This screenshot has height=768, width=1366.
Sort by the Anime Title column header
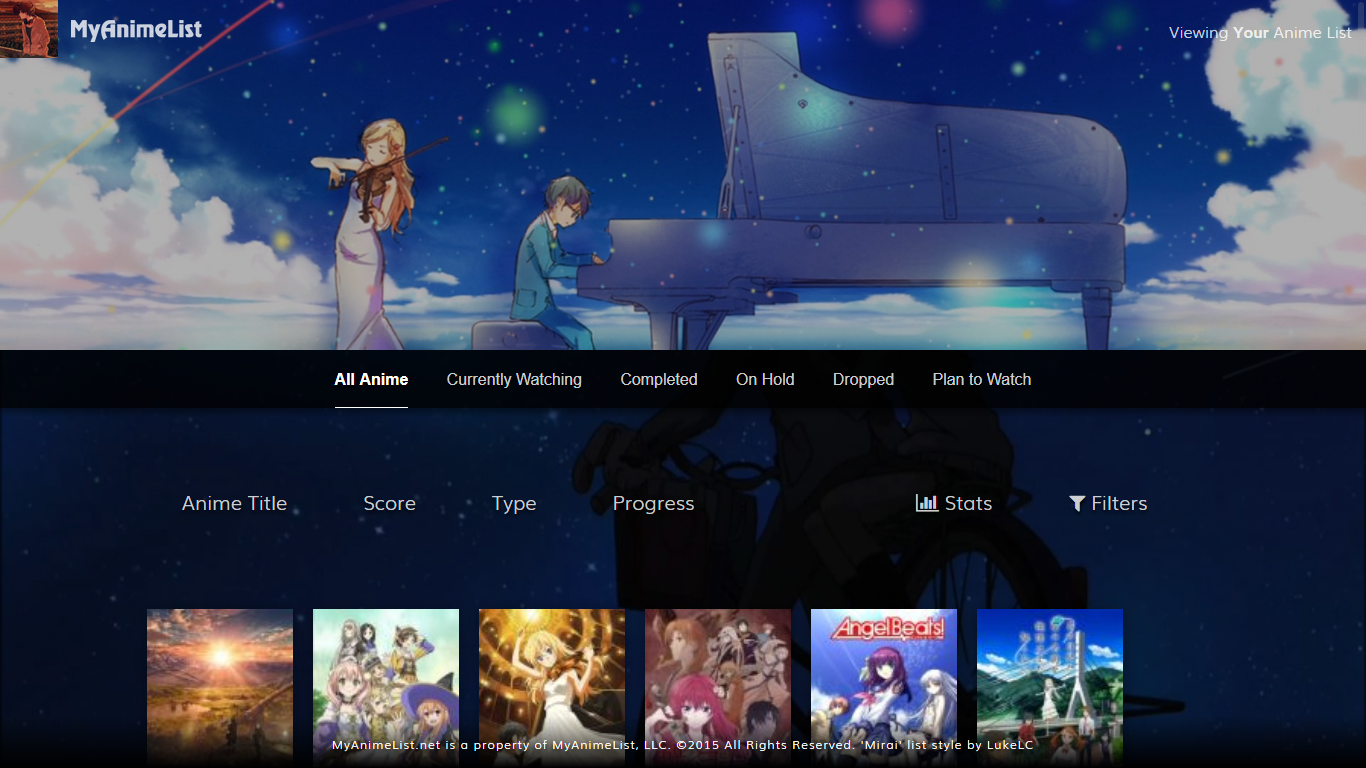(234, 504)
